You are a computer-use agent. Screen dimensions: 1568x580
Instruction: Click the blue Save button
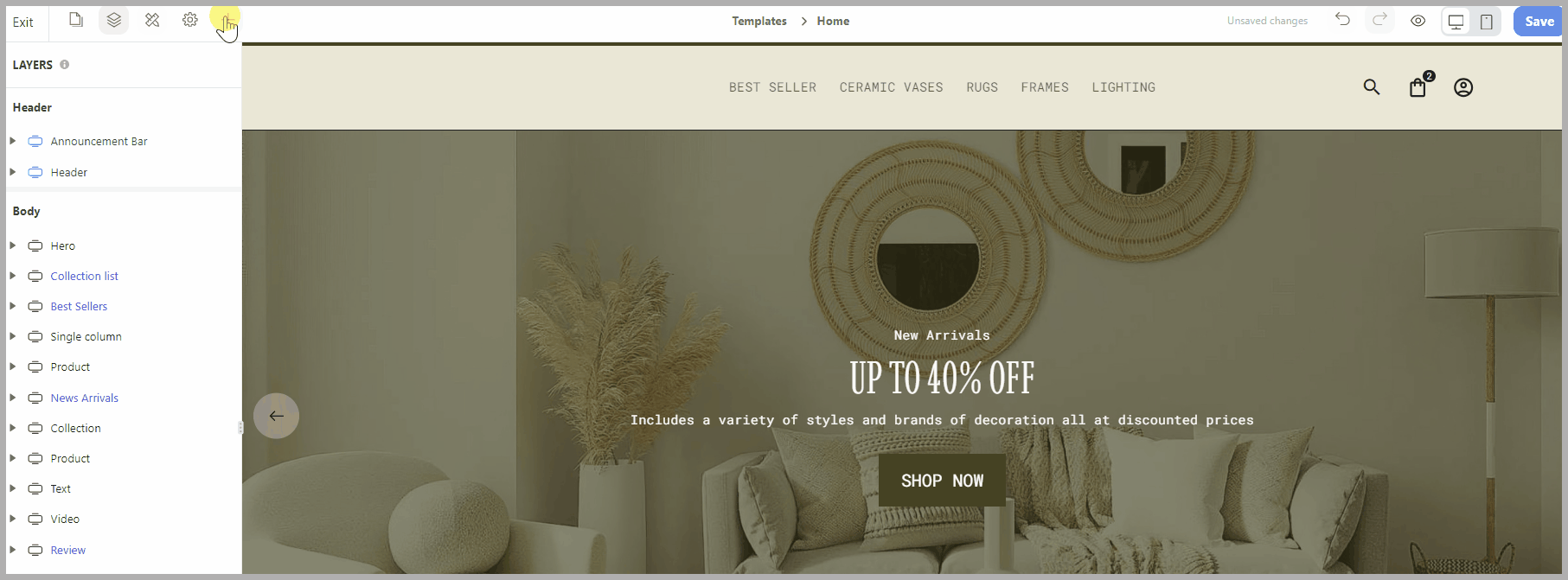point(1539,22)
